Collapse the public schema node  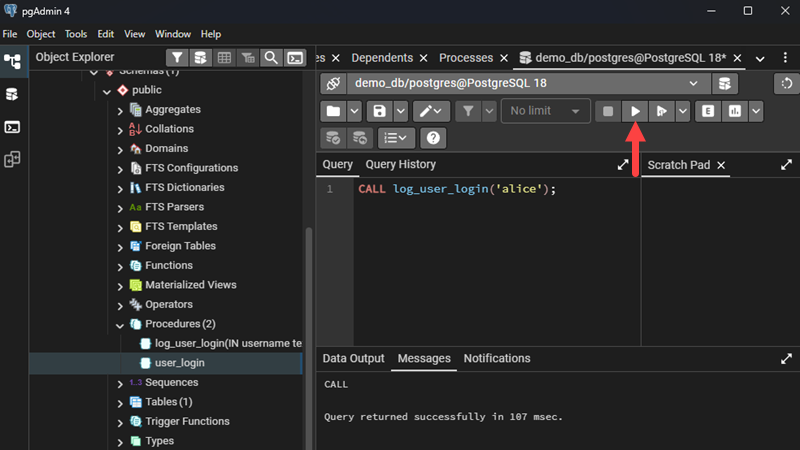pos(107,91)
